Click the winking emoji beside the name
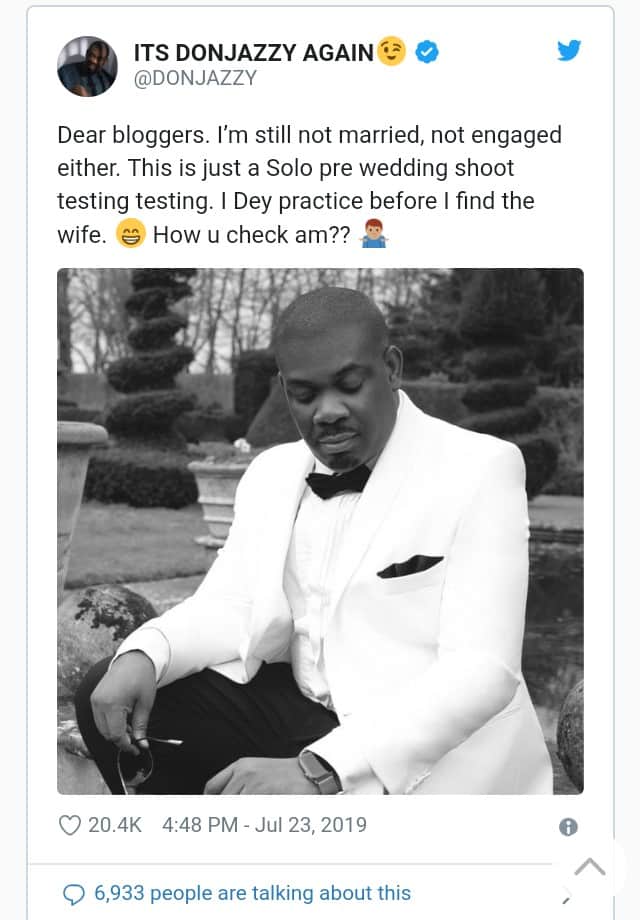 click(391, 52)
